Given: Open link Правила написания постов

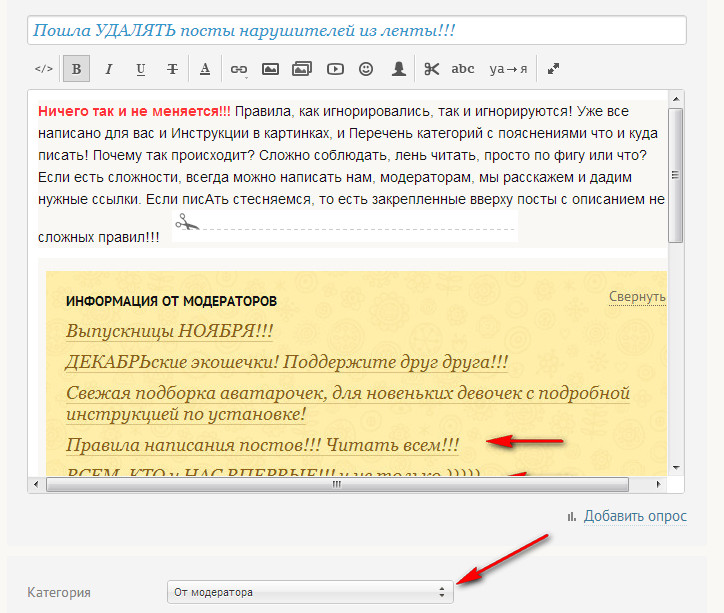Looking at the screenshot, I should pyautogui.click(x=262, y=445).
